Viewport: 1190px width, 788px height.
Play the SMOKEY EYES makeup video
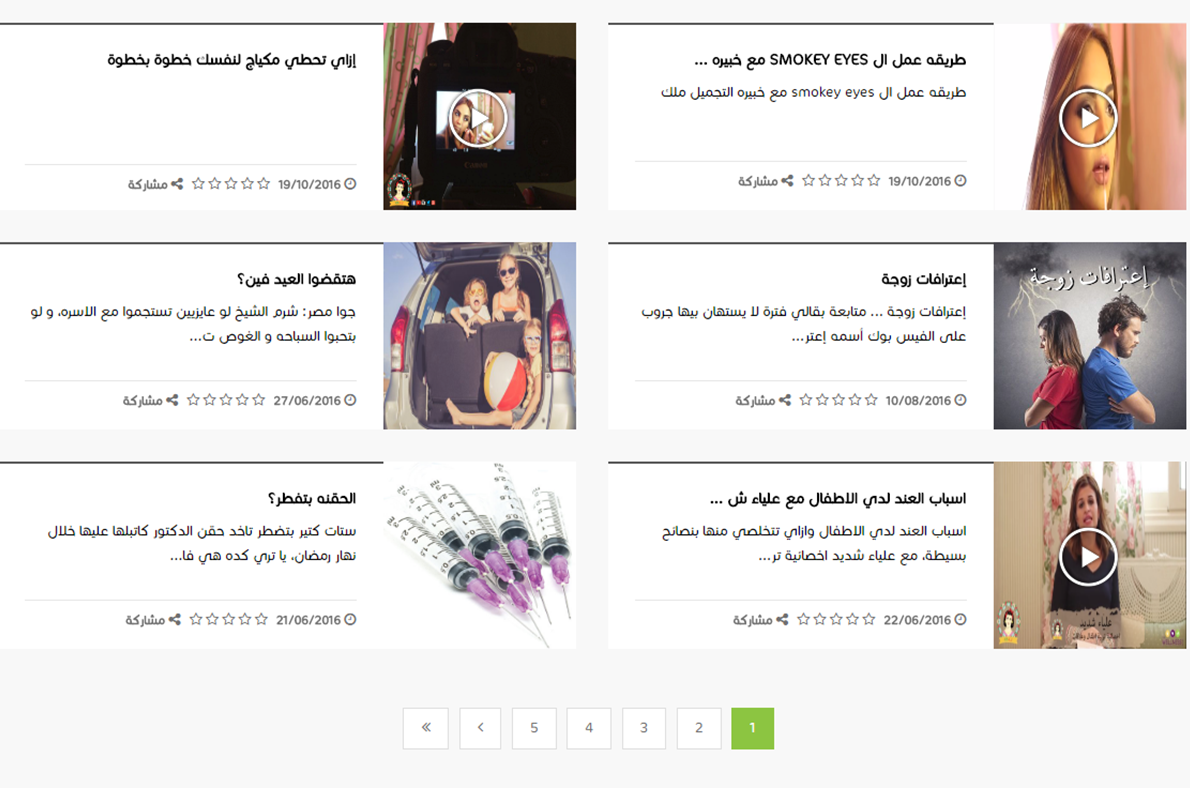point(1088,118)
